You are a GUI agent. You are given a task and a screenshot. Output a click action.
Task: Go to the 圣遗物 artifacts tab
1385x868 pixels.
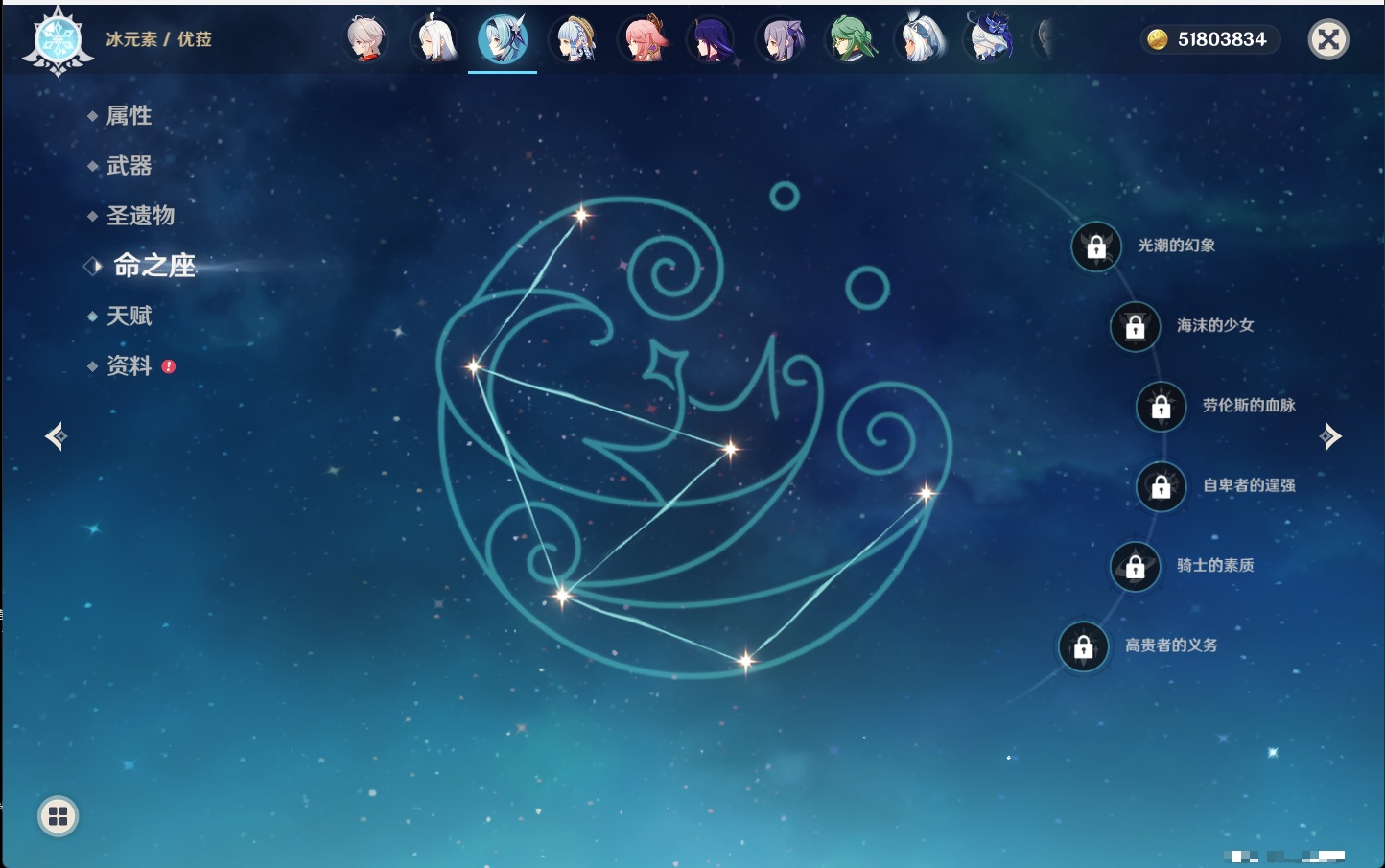coord(140,216)
